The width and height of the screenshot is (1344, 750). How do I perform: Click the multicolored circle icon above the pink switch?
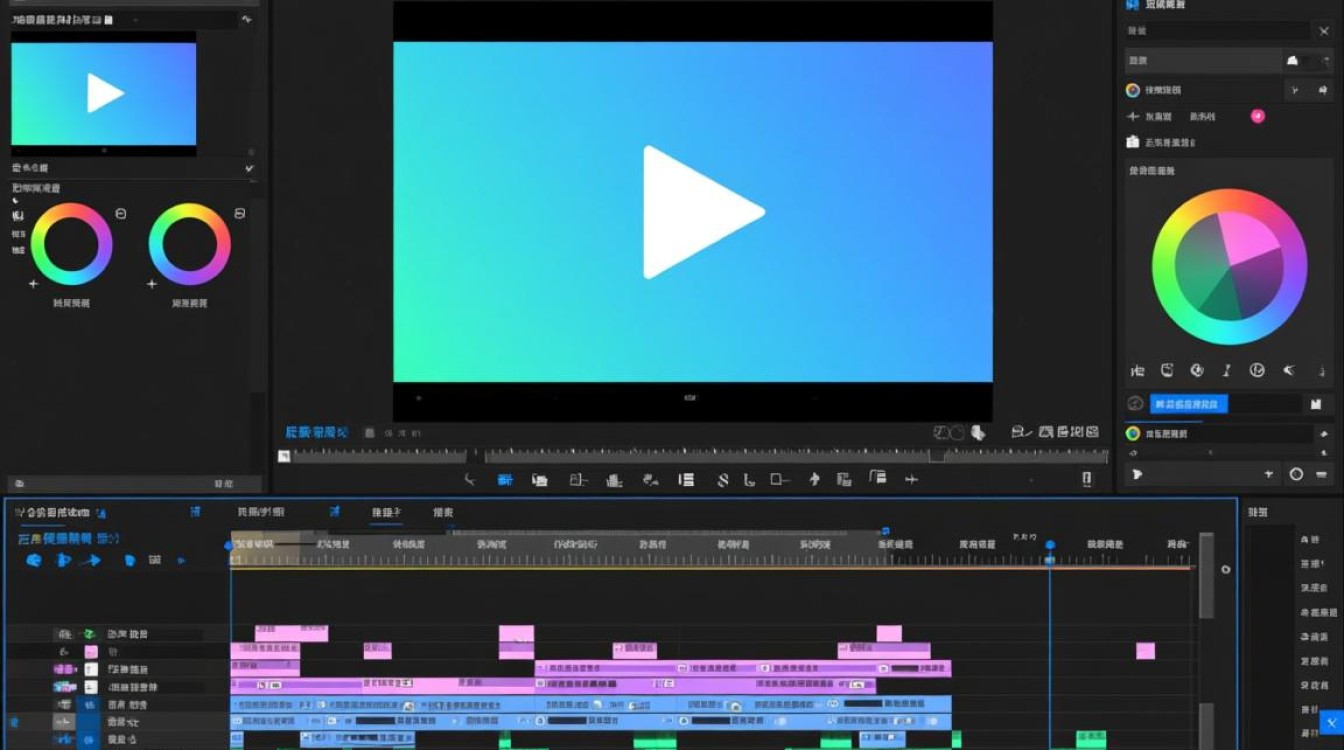[x=1133, y=90]
